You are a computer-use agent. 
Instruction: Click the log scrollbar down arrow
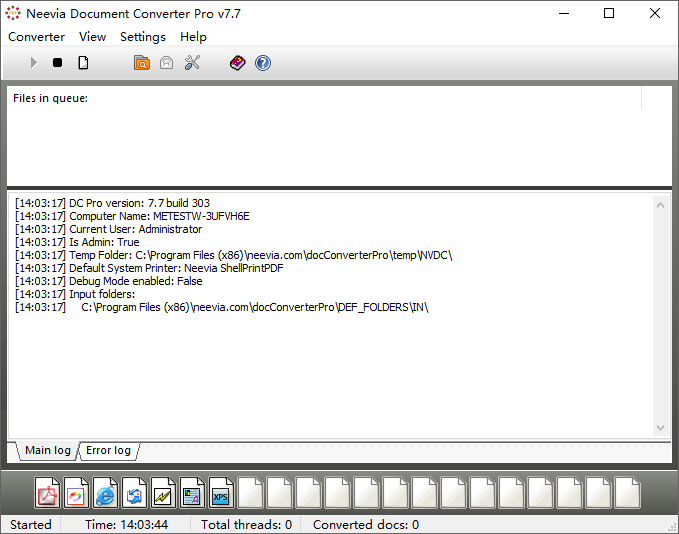point(660,428)
